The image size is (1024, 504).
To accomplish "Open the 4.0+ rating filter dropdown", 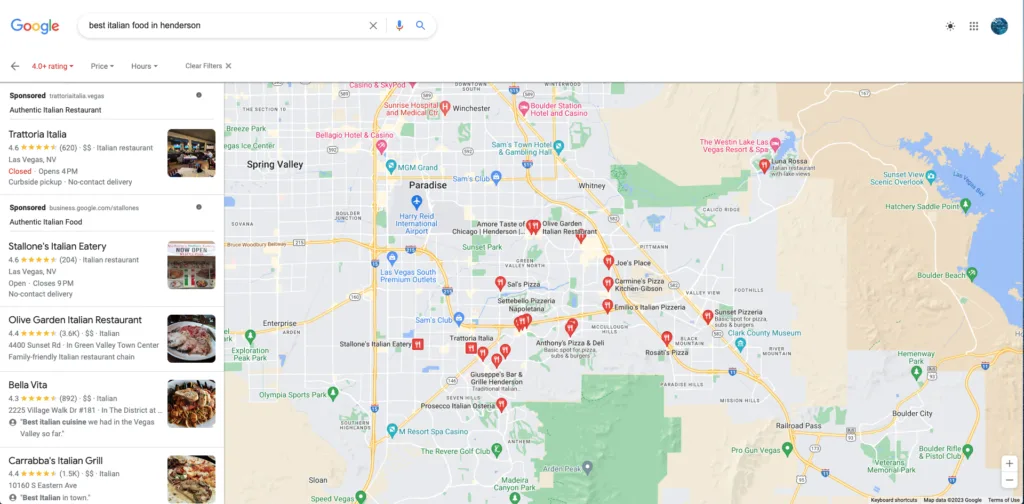I will [x=52, y=66].
